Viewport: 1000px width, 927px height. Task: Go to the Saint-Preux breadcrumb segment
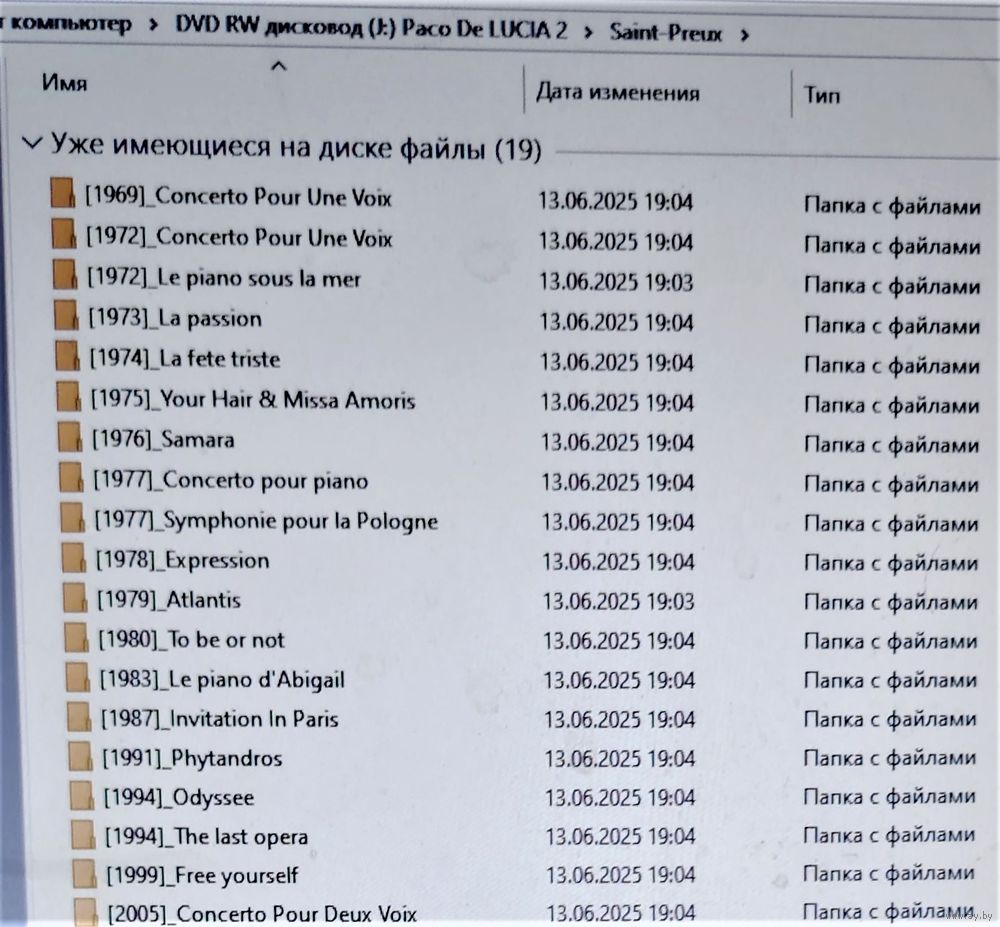665,33
